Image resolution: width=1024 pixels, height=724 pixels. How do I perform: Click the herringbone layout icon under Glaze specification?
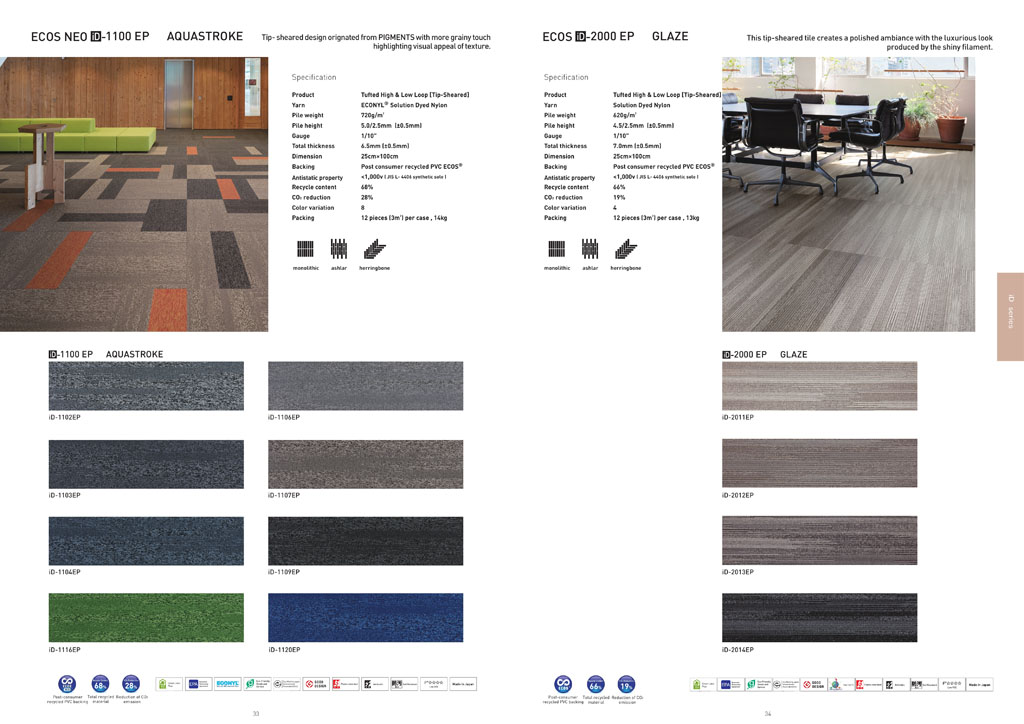(x=626, y=249)
